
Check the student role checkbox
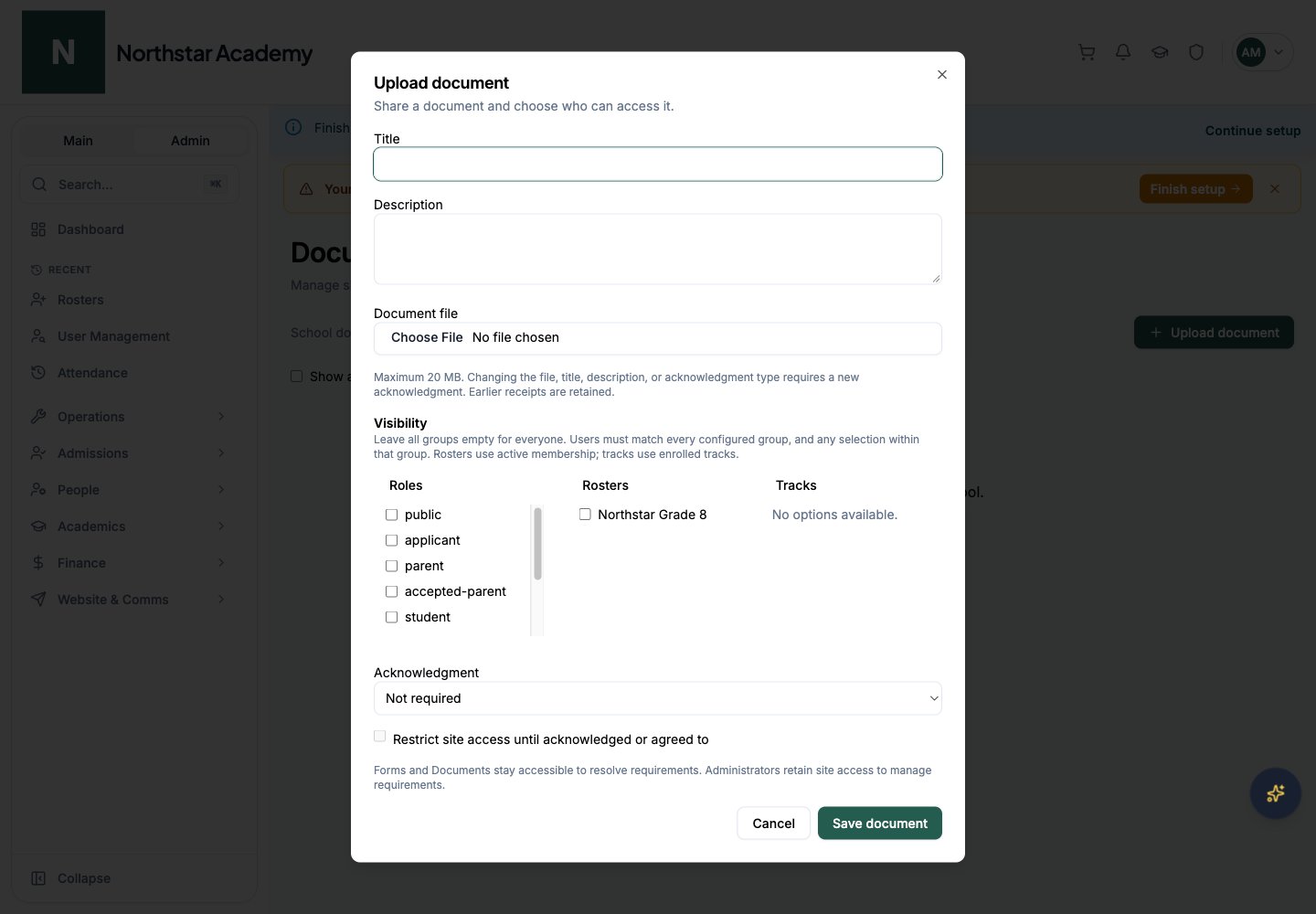point(391,617)
